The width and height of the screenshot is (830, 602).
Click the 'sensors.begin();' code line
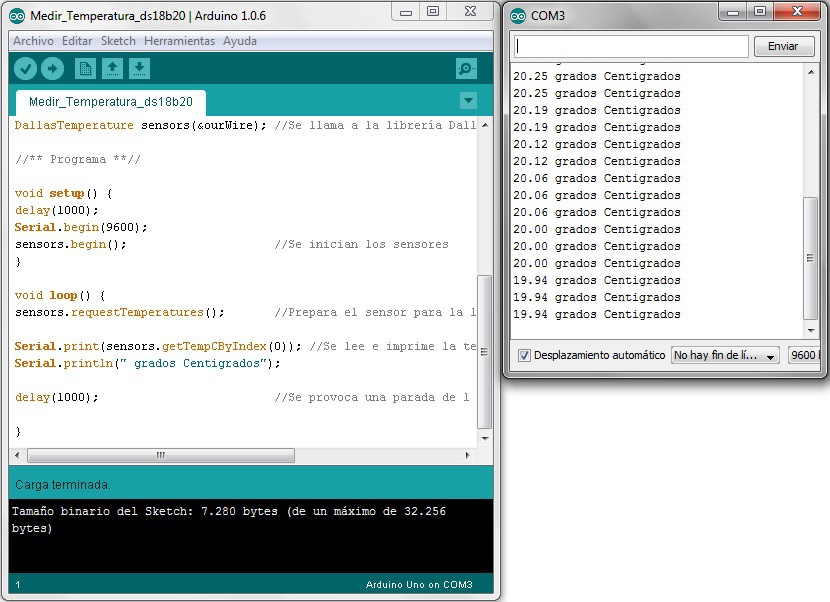[x=70, y=244]
